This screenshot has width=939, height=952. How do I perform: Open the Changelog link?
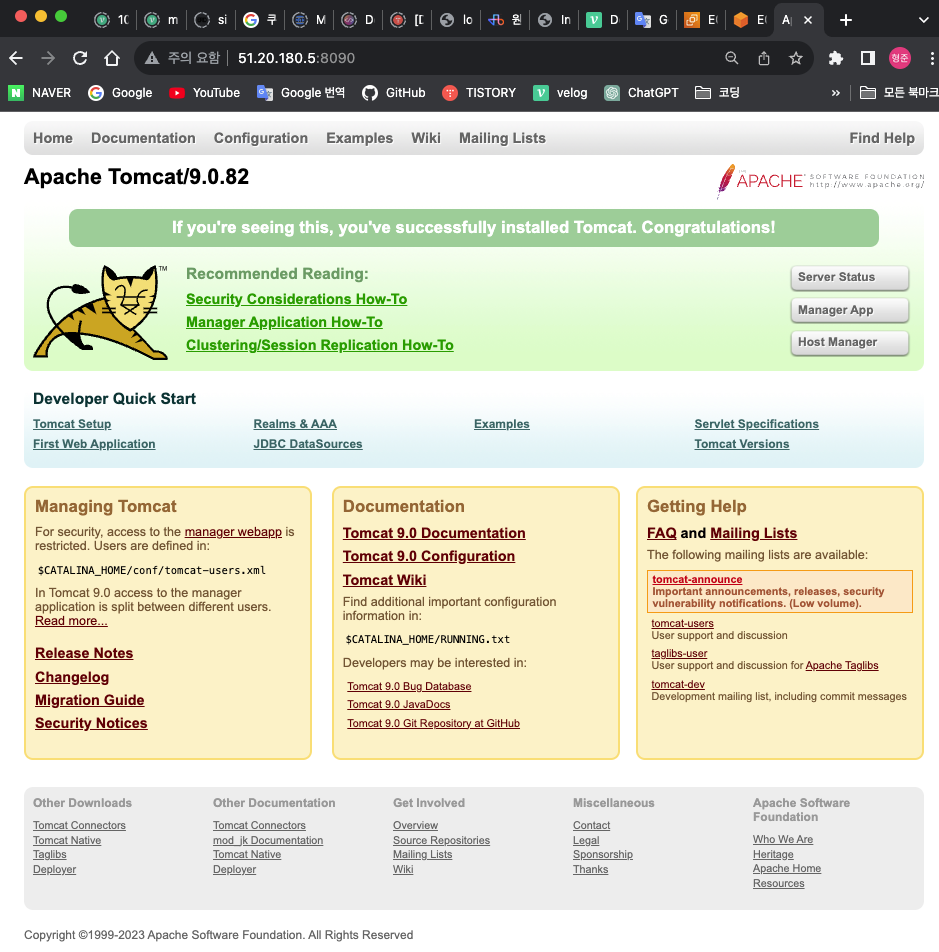[x=72, y=678]
